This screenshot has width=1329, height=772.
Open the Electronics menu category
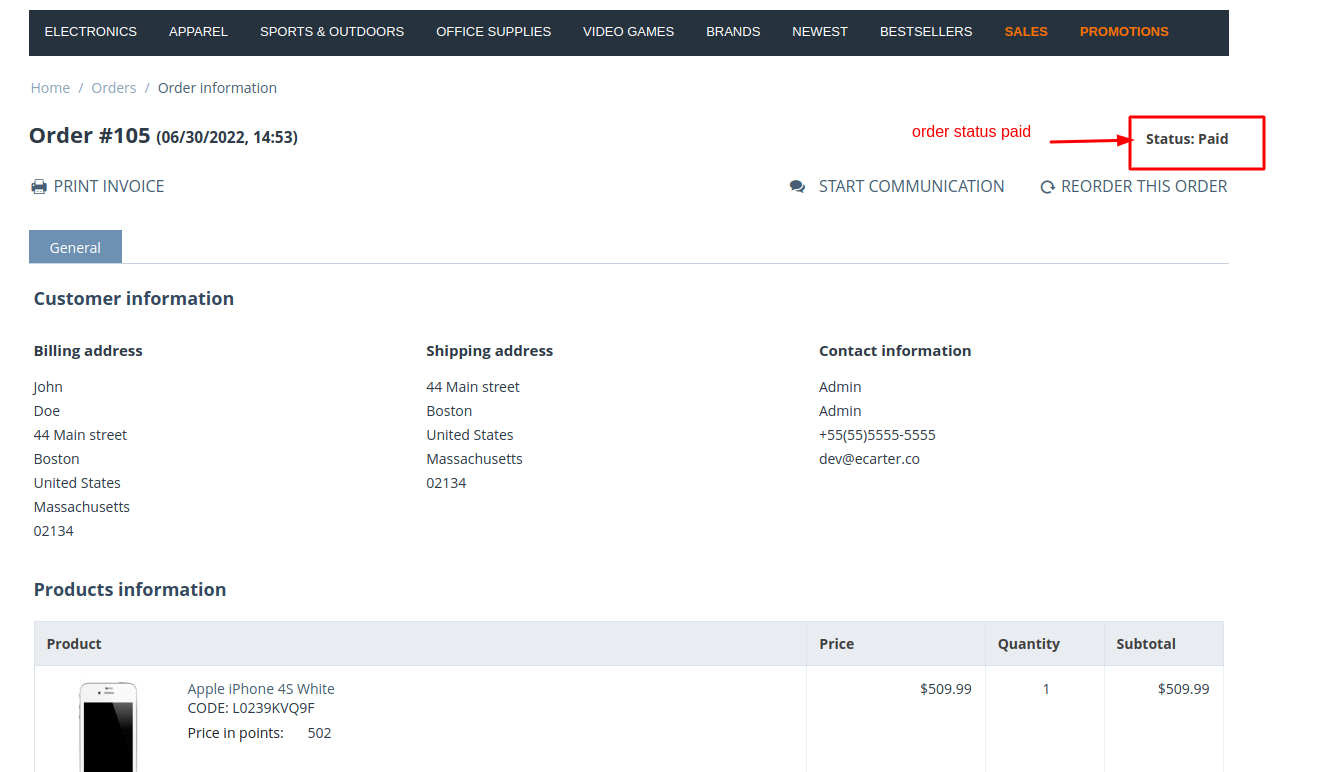pyautogui.click(x=91, y=32)
